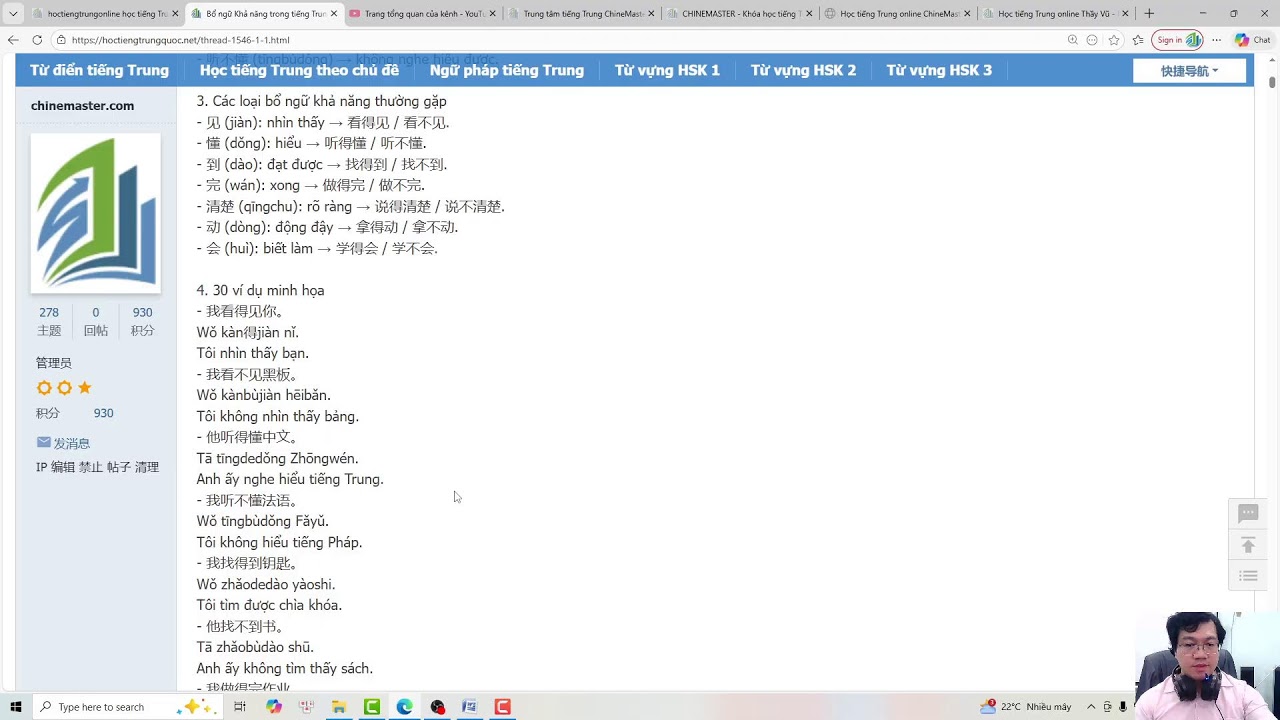Open chinemaster.com author profile link
The image size is (1280, 720).
82,106
